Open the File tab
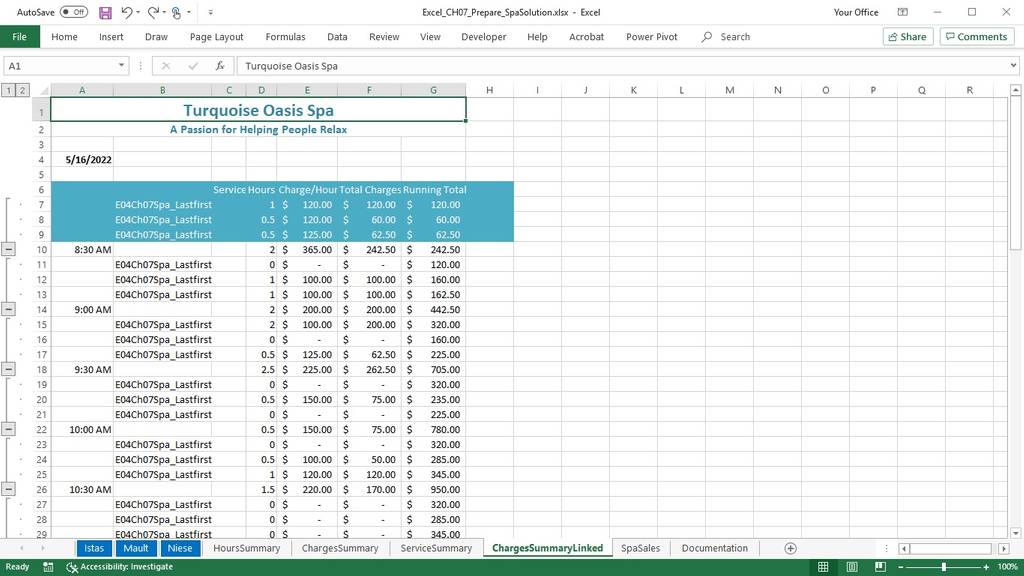 point(20,37)
